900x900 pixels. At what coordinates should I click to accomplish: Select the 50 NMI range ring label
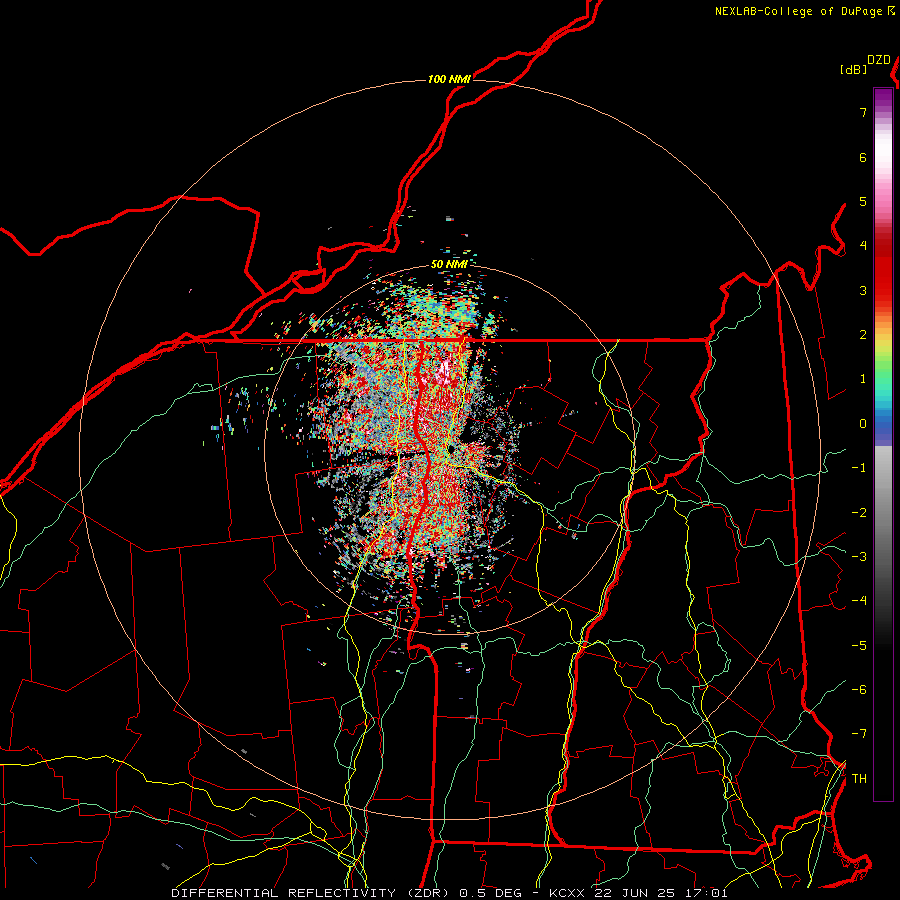[x=449, y=264]
